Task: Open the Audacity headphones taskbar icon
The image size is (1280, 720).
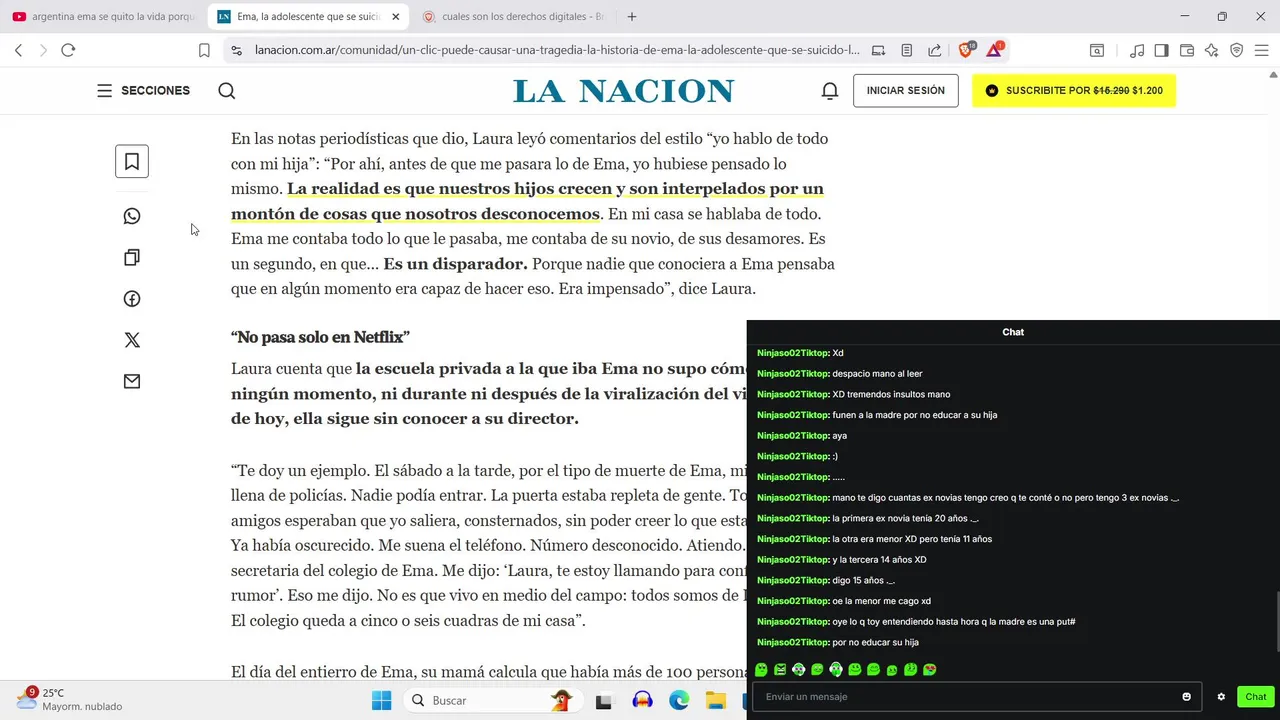Action: (642, 701)
